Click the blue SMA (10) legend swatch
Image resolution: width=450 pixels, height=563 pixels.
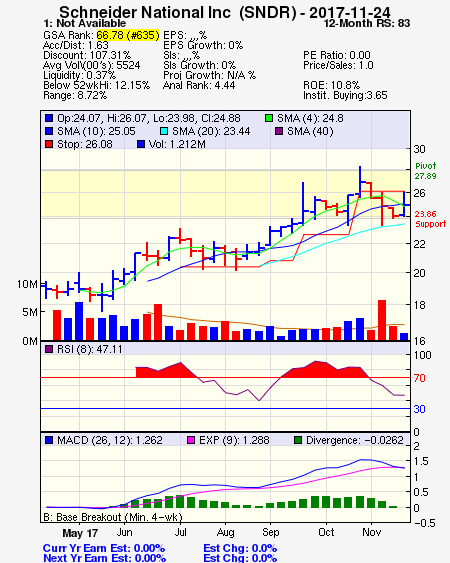click(x=49, y=131)
